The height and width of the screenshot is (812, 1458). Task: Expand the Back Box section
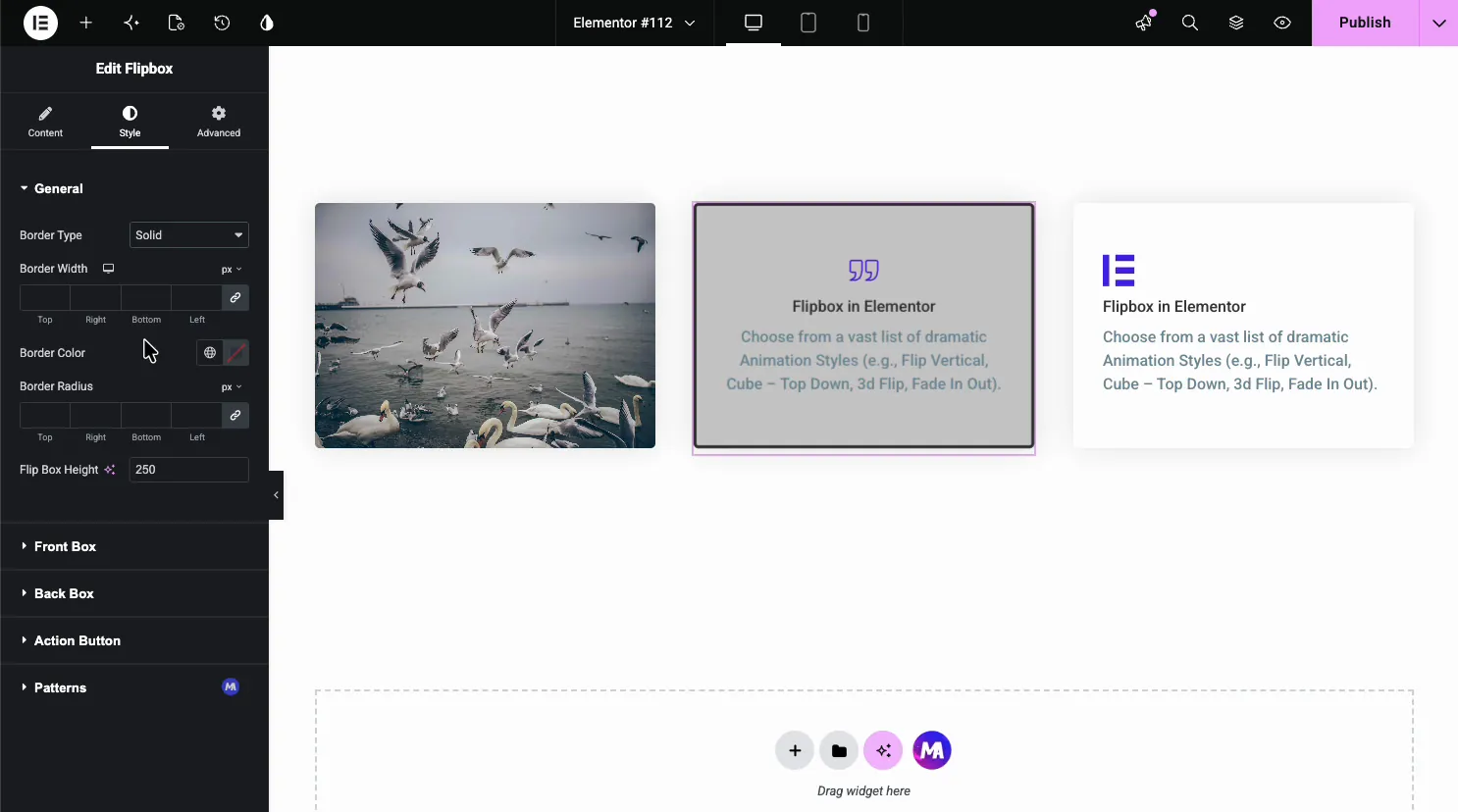click(134, 593)
